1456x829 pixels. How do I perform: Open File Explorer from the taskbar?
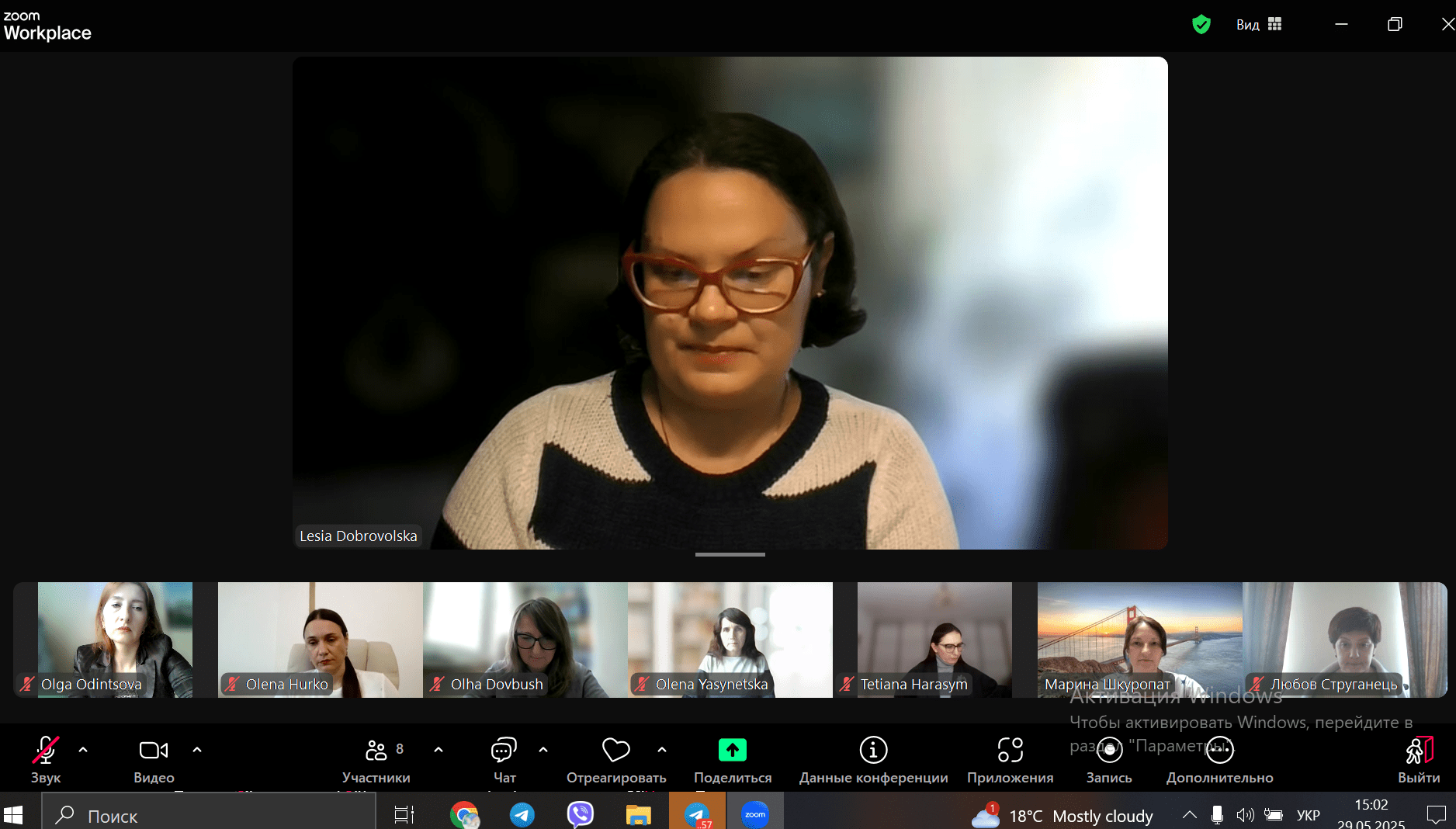pos(639,815)
